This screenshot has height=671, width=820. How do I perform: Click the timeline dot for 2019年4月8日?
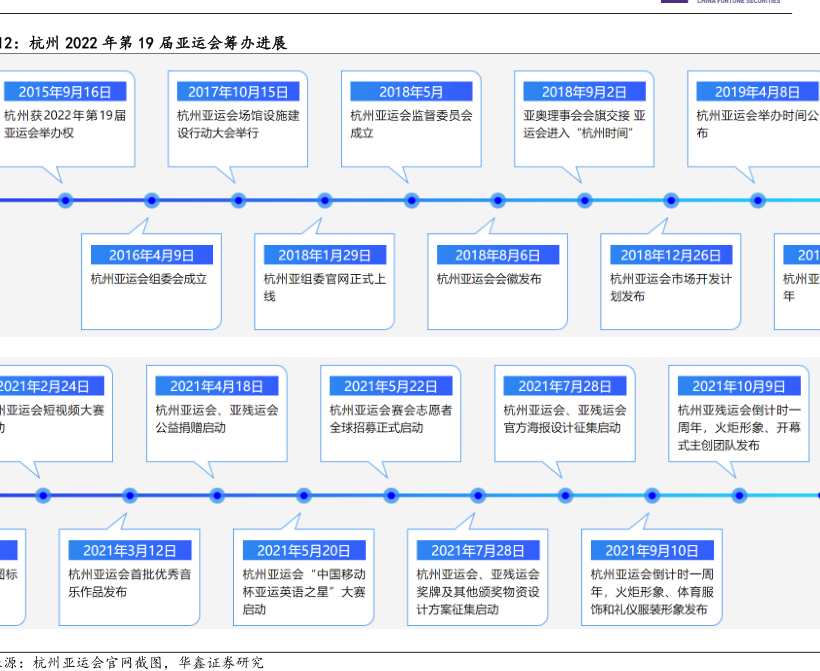pyautogui.click(x=756, y=200)
